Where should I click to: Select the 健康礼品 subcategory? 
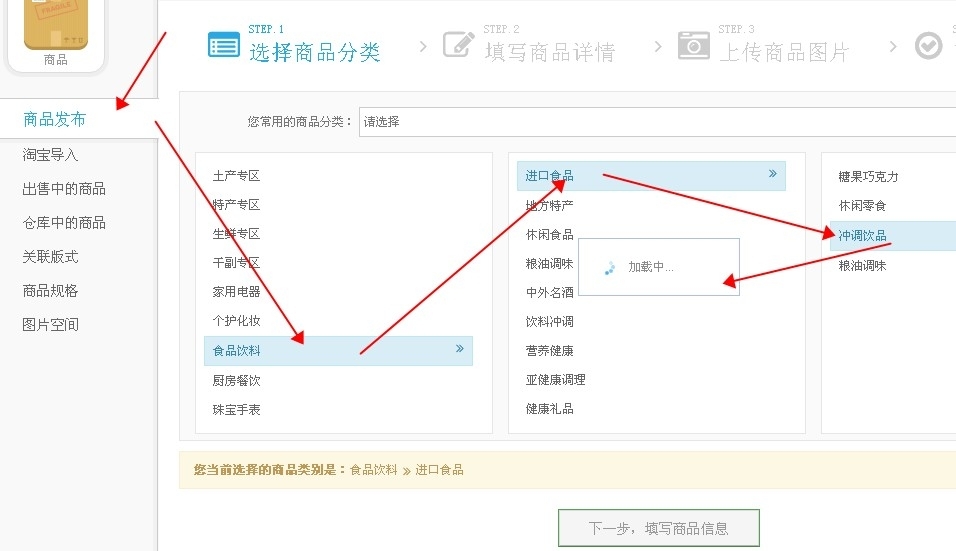pyautogui.click(x=549, y=409)
